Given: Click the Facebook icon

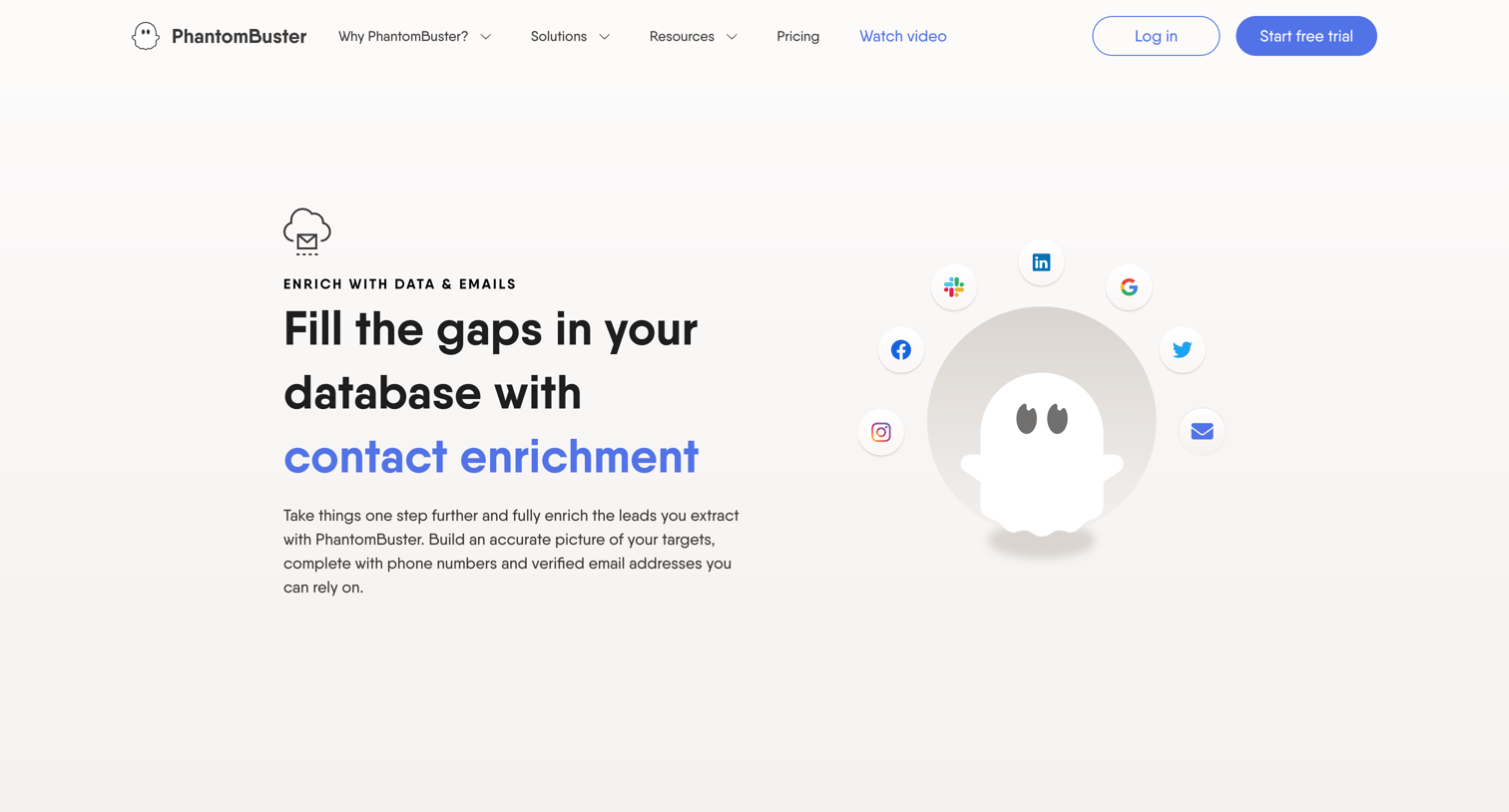Looking at the screenshot, I should click(x=901, y=350).
